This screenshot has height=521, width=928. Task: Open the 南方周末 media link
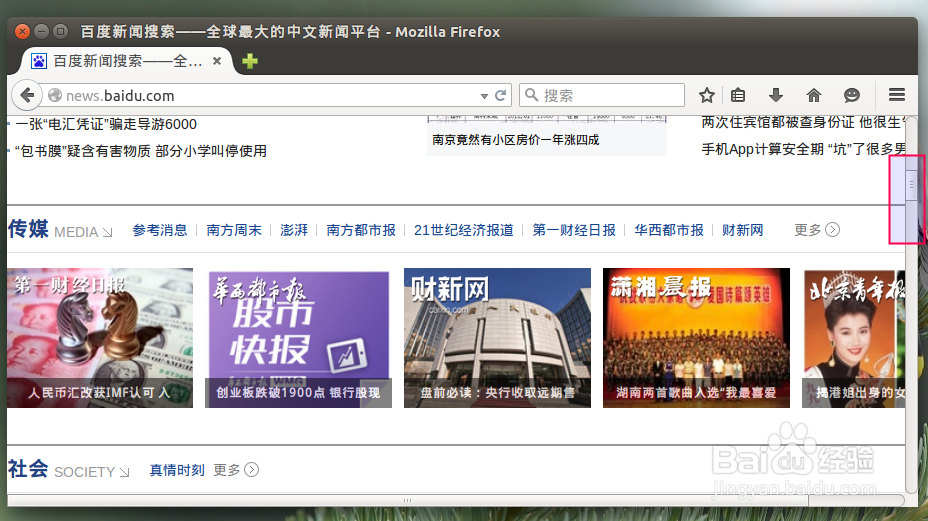[x=234, y=230]
